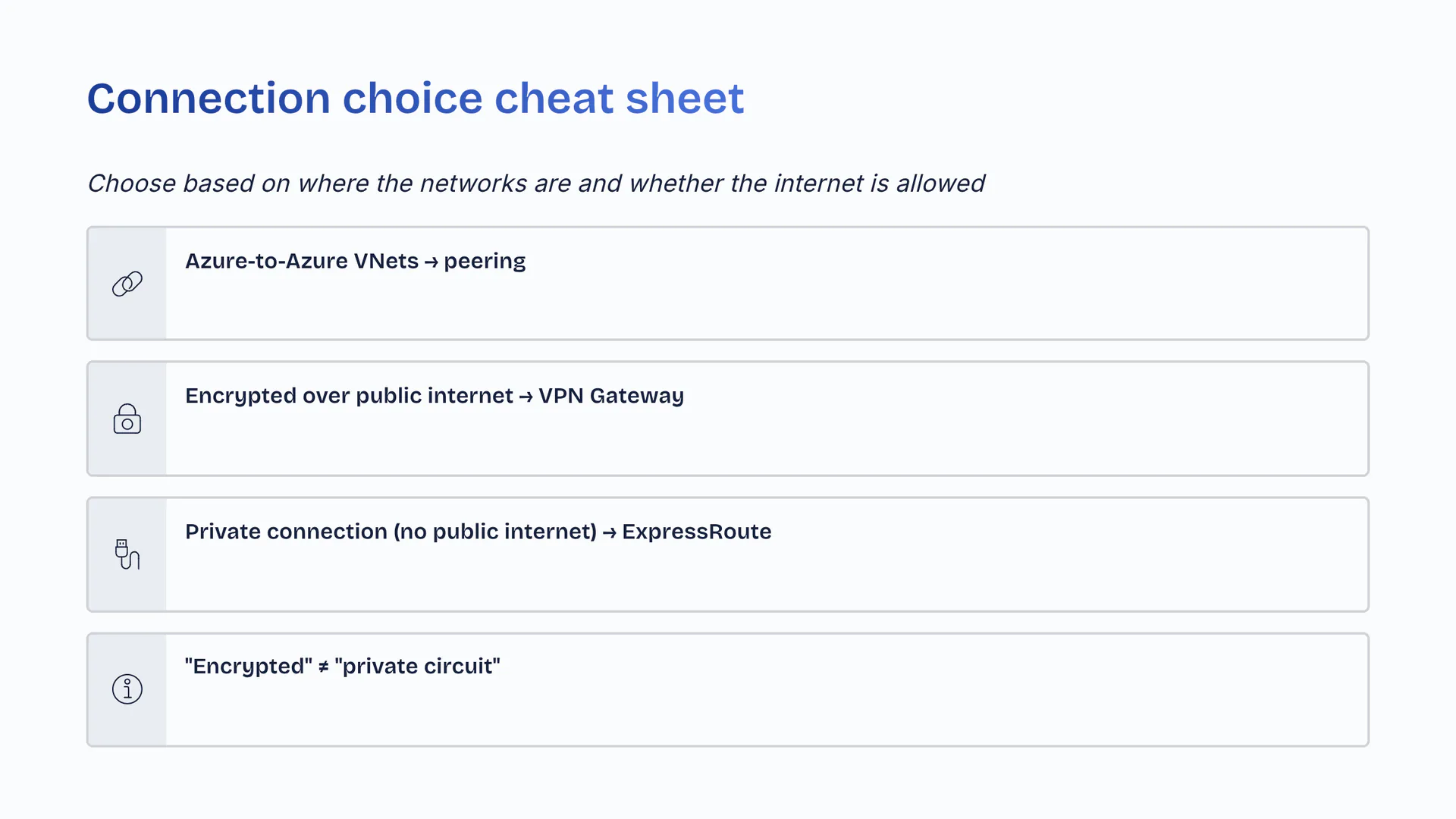Viewport: 1456px width, 819px height.
Task: Click the arrow before ExpressRoute
Action: 609,533
